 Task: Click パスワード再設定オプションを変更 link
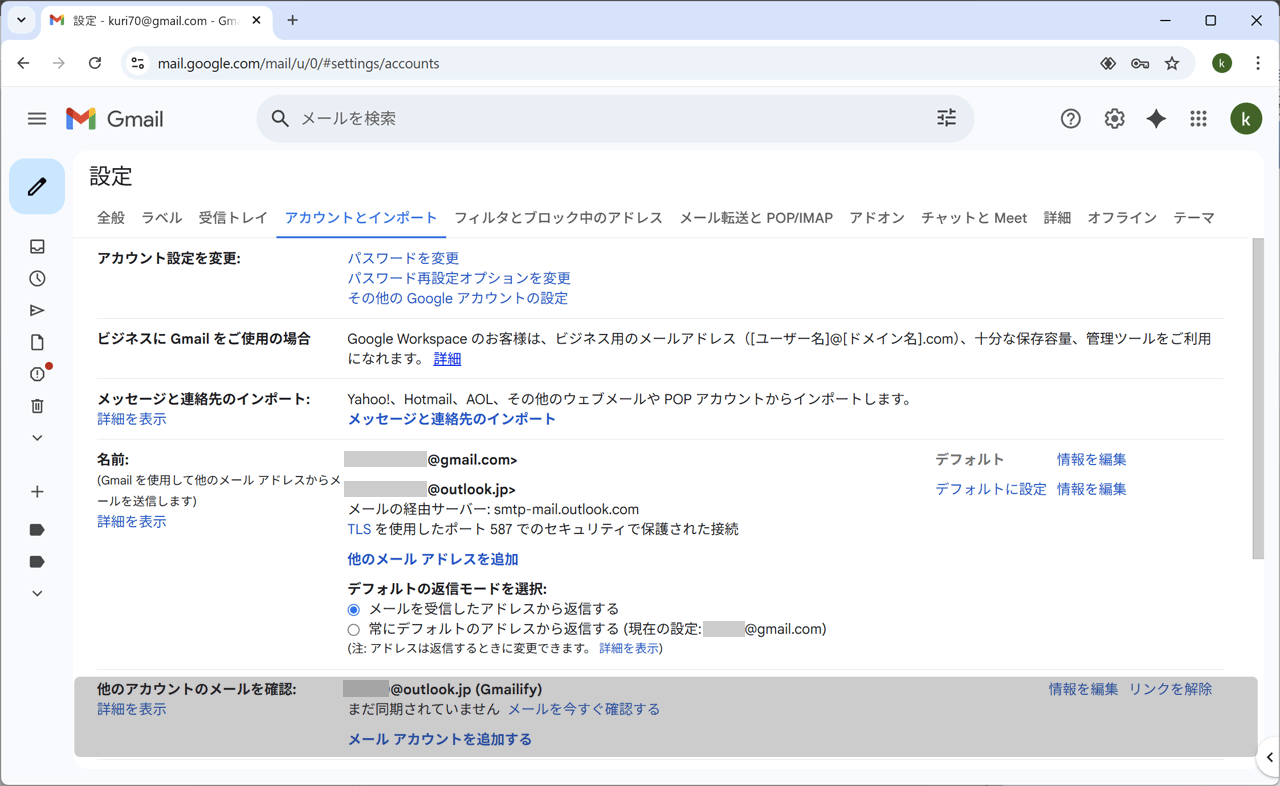459,278
